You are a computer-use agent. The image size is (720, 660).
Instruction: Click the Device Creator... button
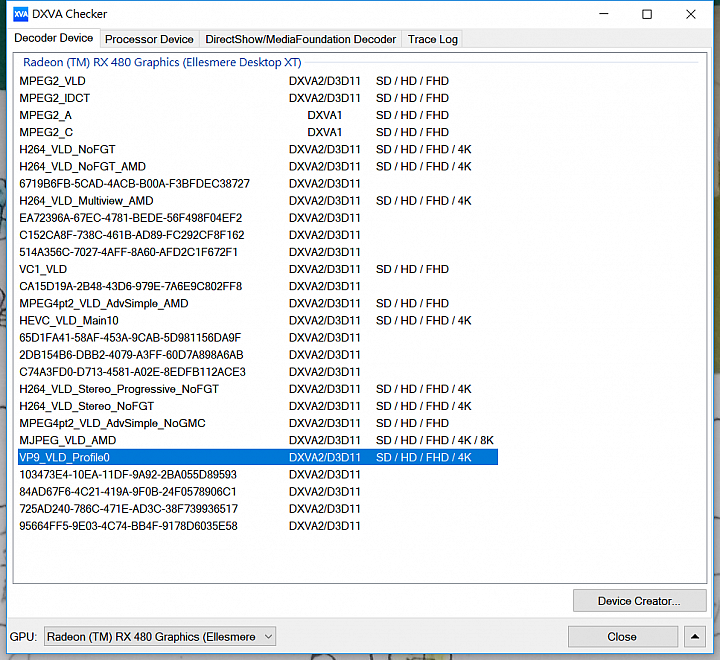(639, 601)
